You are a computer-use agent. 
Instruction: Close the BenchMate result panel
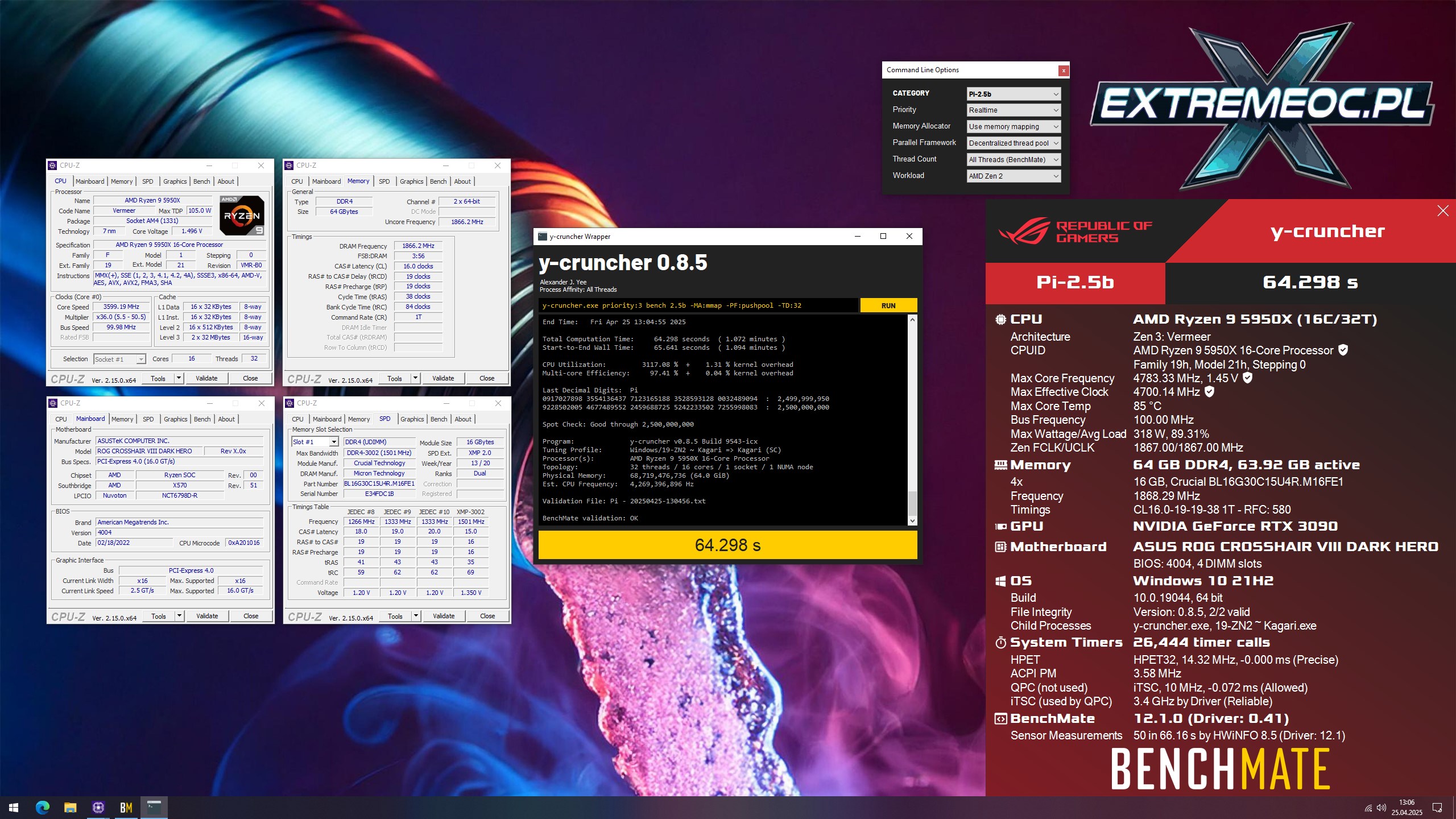click(1442, 211)
